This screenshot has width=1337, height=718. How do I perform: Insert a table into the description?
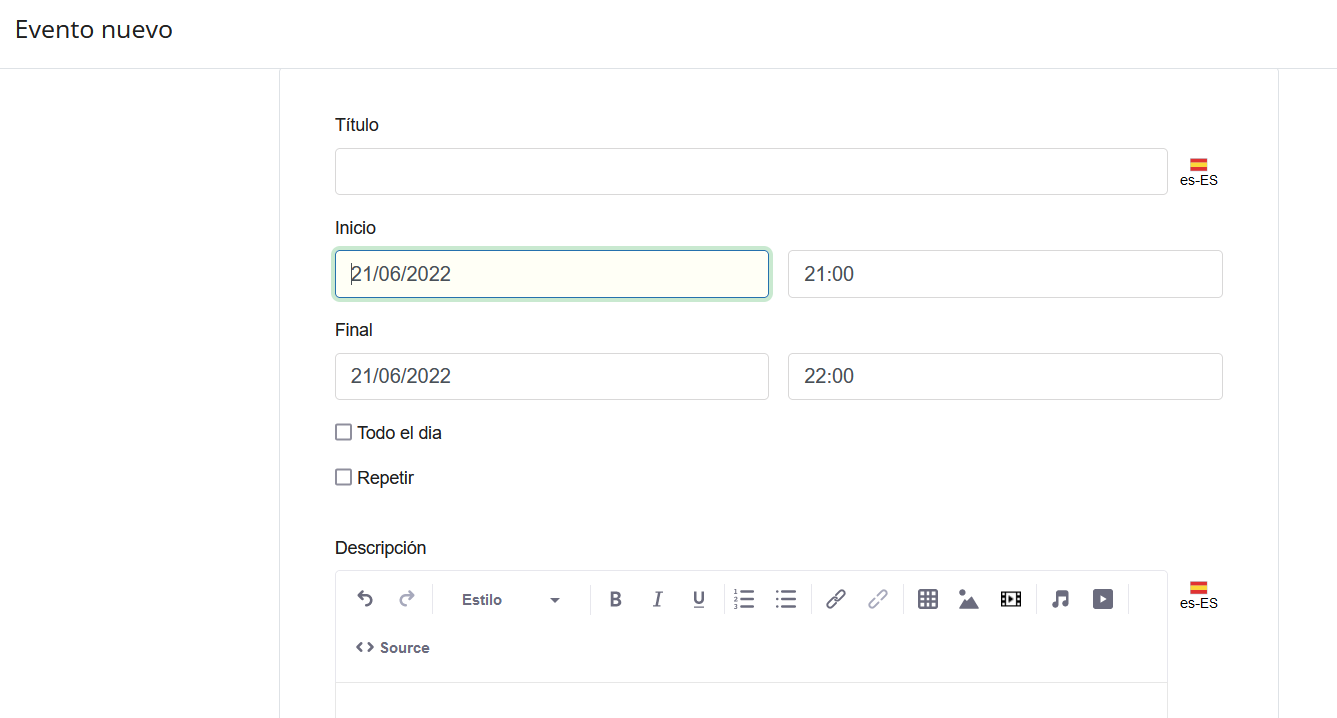click(928, 599)
